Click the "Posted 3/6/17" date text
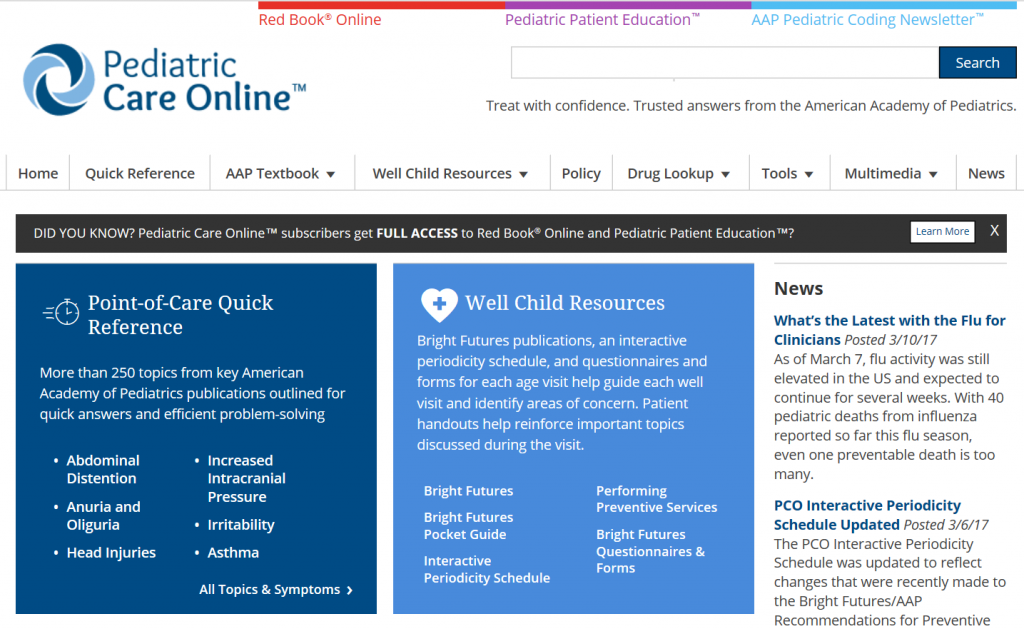The image size is (1024, 629). 946,524
